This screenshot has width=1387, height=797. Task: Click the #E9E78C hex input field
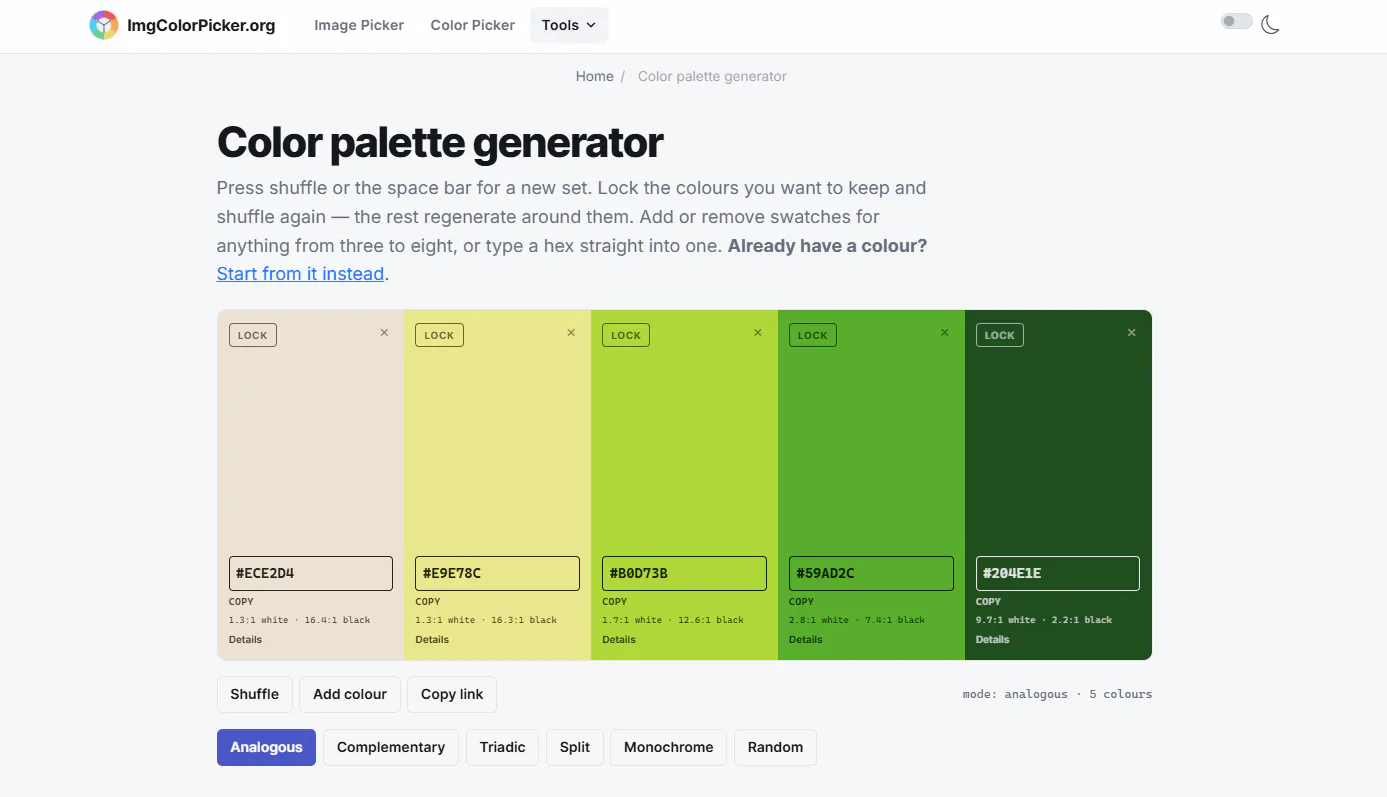pos(497,573)
